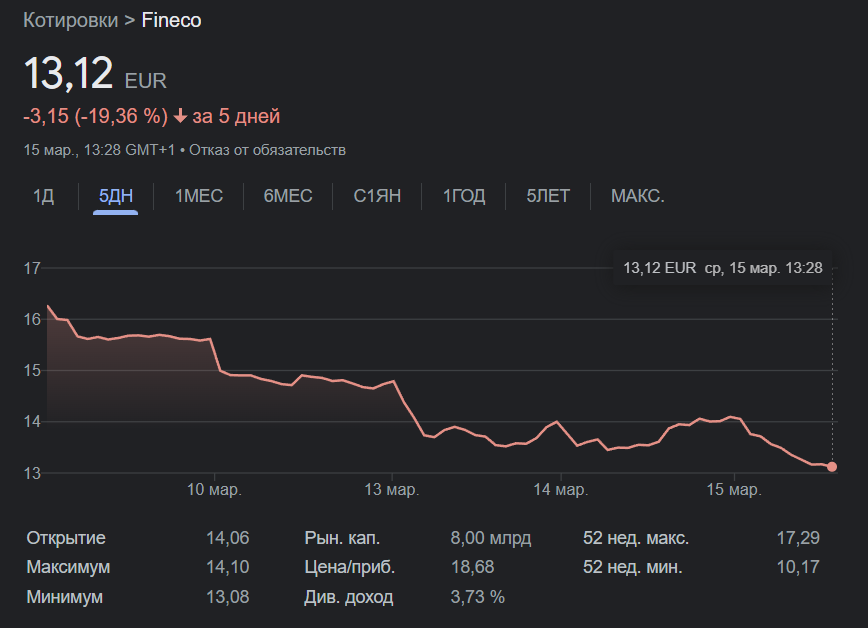This screenshot has height=628, width=868.
Task: Click the 15 мар. axis date label
Action: pos(734,490)
